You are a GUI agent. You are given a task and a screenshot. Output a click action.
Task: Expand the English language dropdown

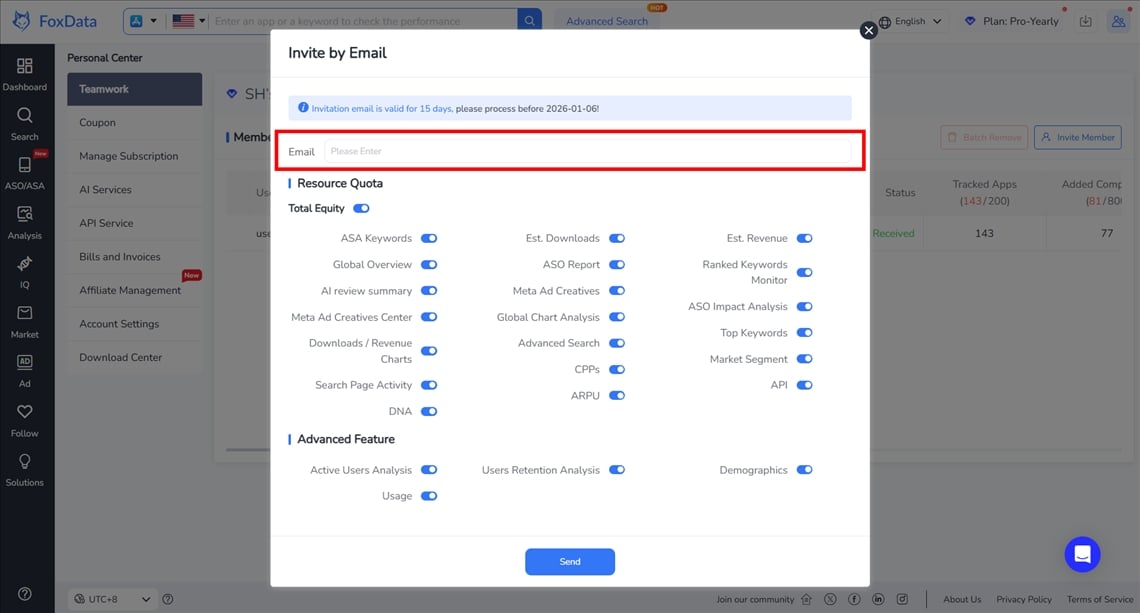pos(910,21)
